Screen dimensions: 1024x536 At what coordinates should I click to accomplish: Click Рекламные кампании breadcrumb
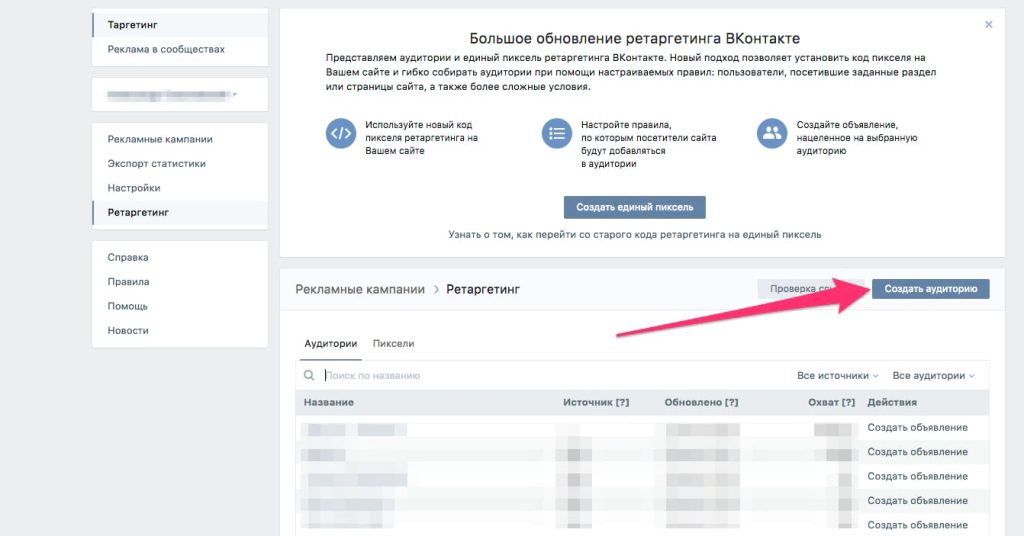tap(360, 289)
